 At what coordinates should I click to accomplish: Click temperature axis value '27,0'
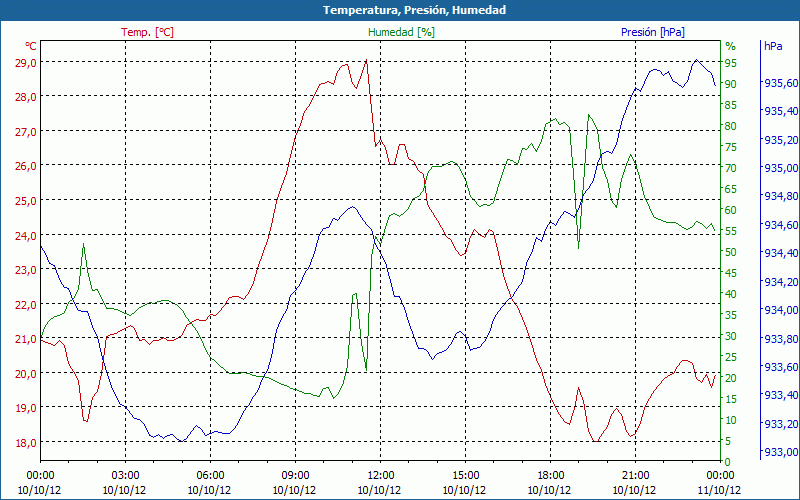[26, 132]
